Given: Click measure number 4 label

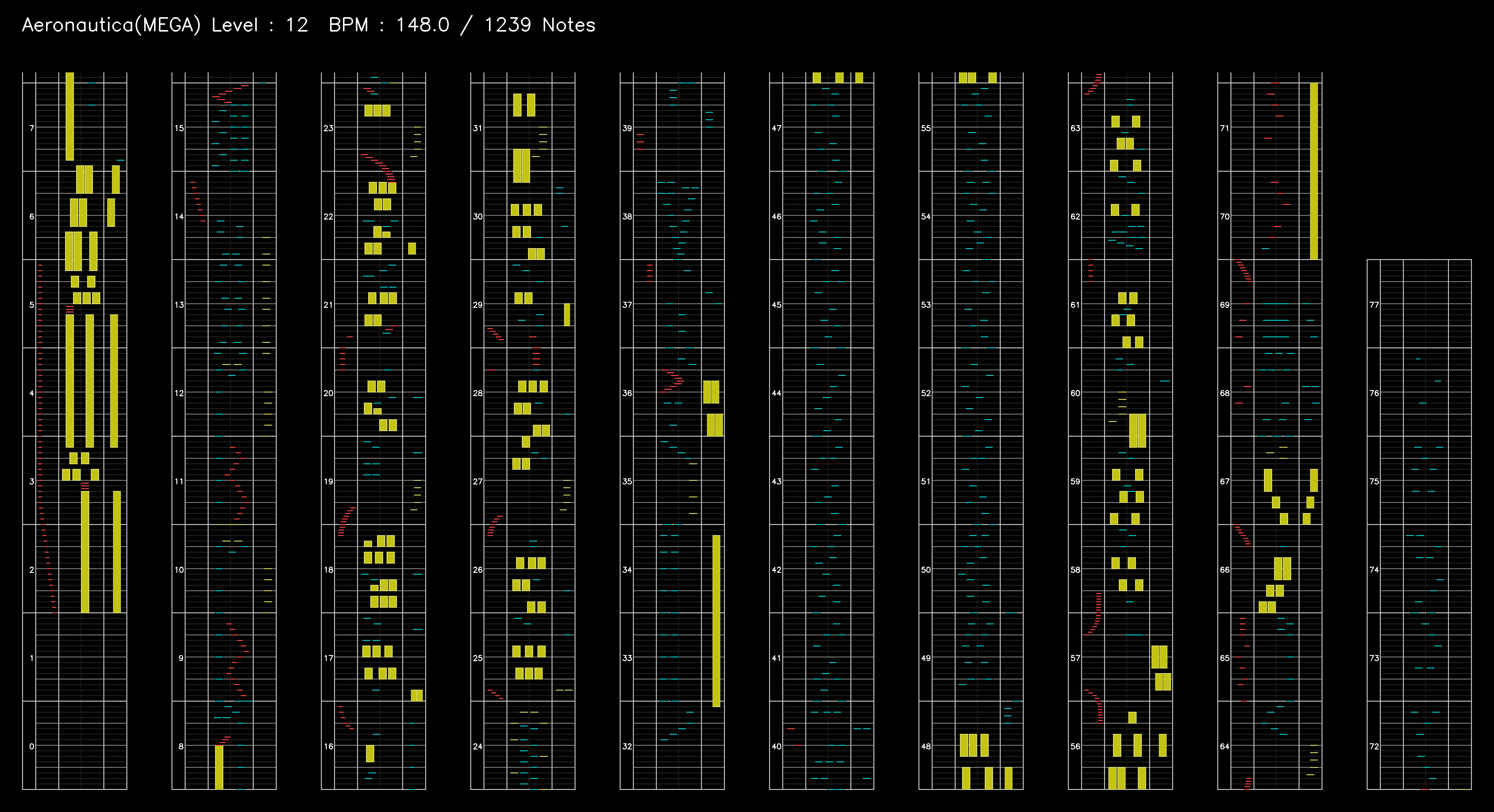Looking at the screenshot, I should coord(31,393).
